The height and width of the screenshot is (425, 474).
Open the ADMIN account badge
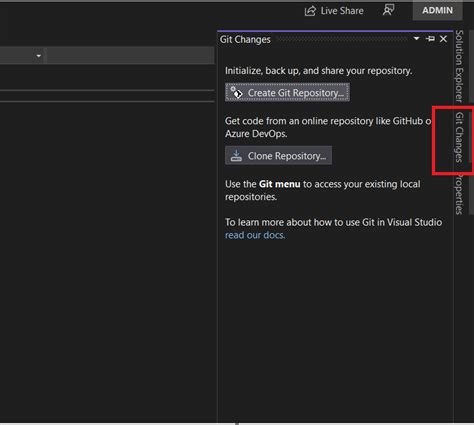point(437,10)
